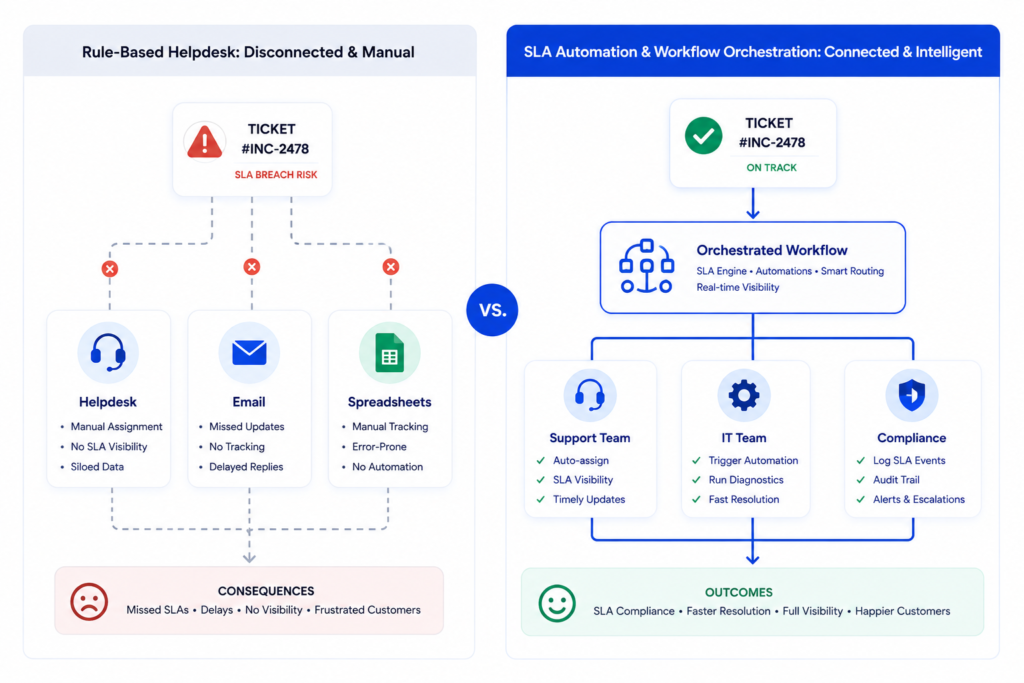Click the Helpdesk headset icon

coord(108,353)
